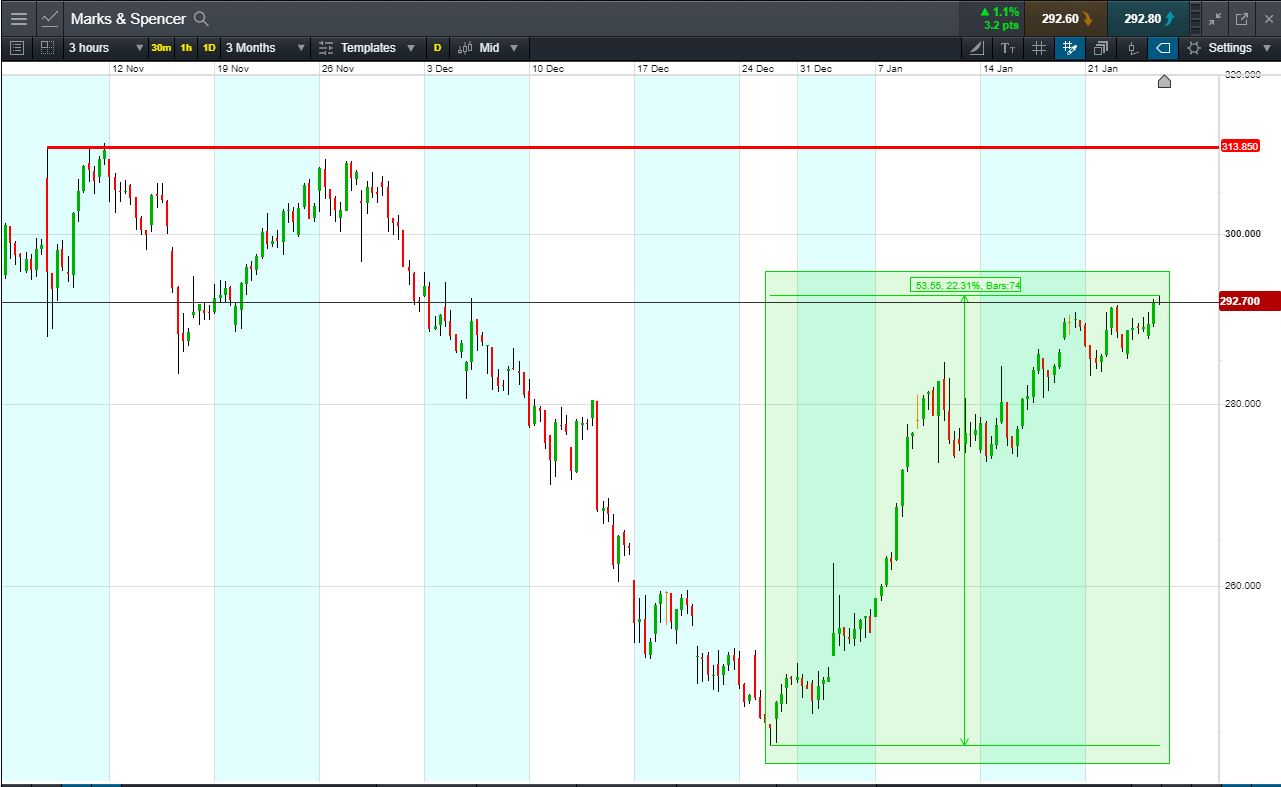Click the 7 Jan date label
1281x787 pixels.
pyautogui.click(x=892, y=68)
